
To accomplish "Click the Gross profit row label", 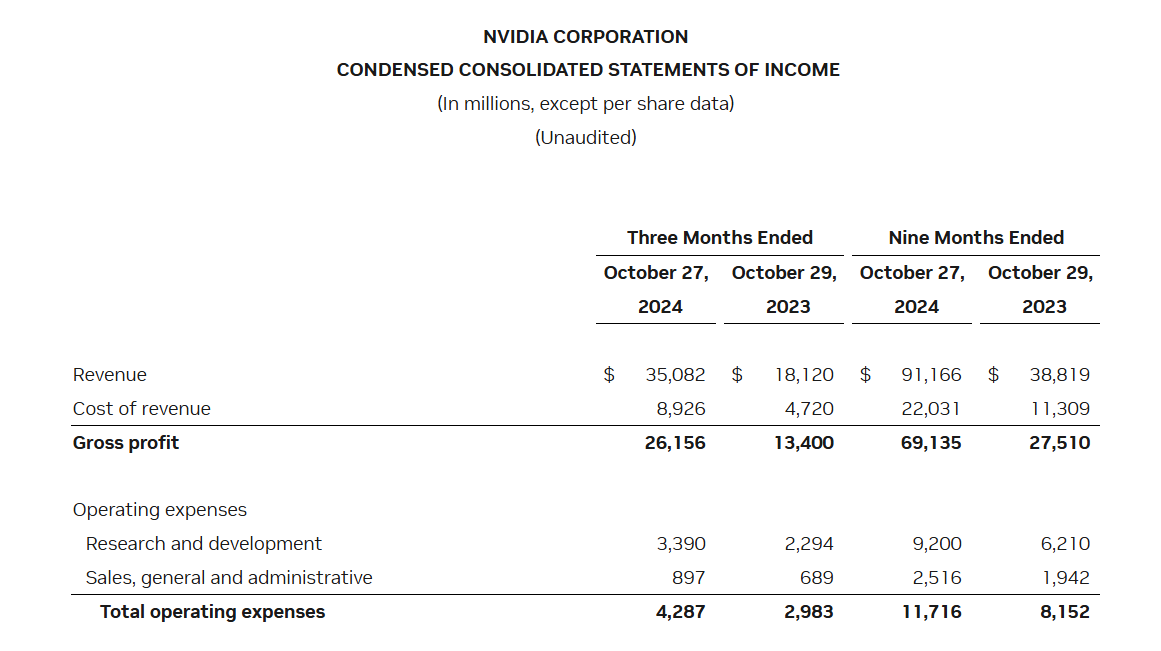I will tap(126, 443).
